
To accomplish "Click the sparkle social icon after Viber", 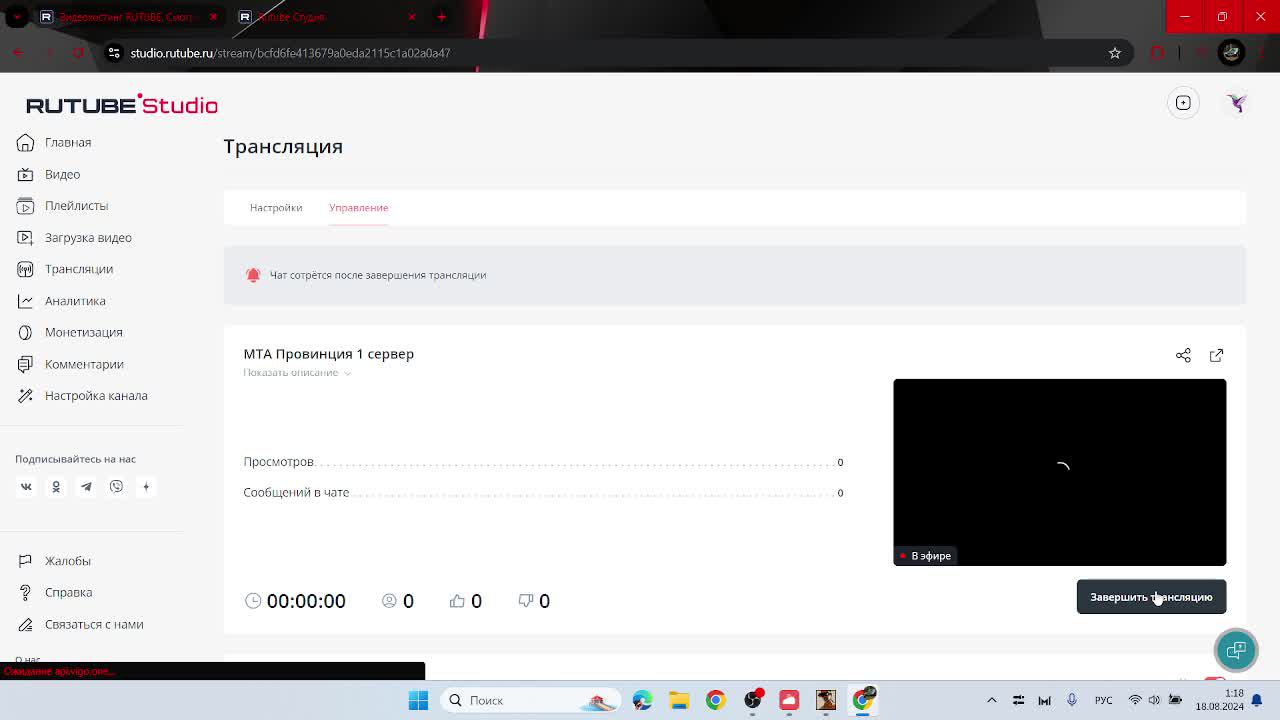I will click(x=146, y=487).
